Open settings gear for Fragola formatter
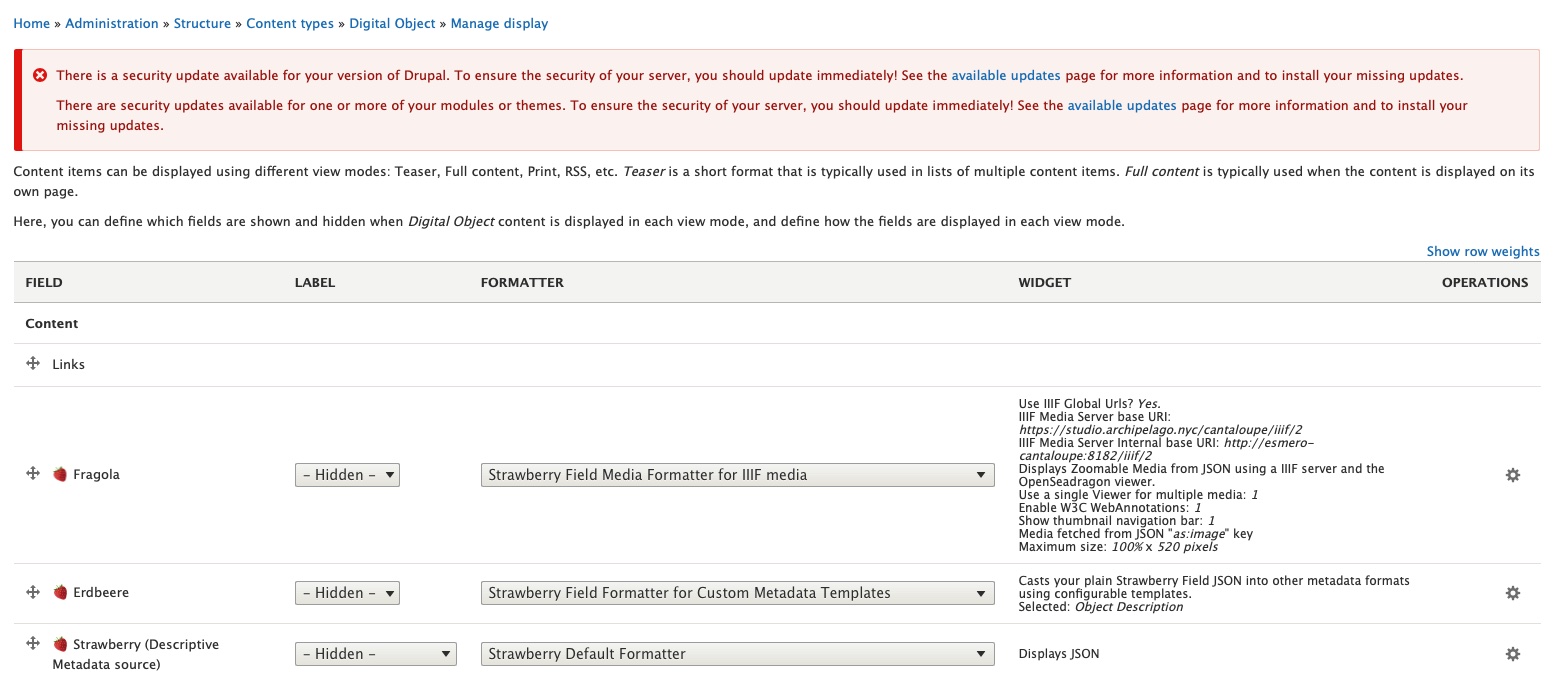 tap(1512, 475)
